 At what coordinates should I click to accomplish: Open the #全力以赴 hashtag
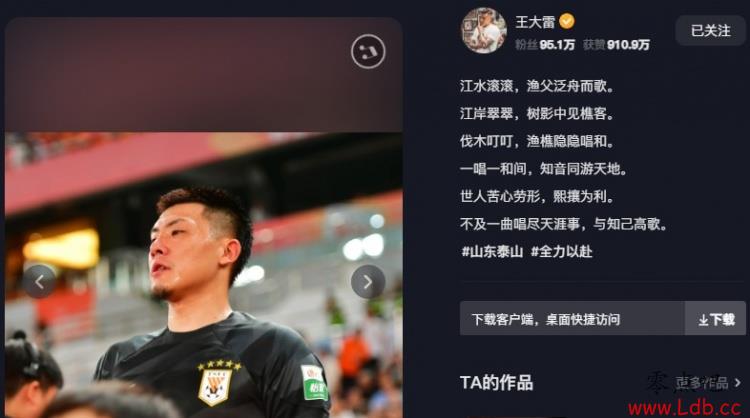point(562,251)
